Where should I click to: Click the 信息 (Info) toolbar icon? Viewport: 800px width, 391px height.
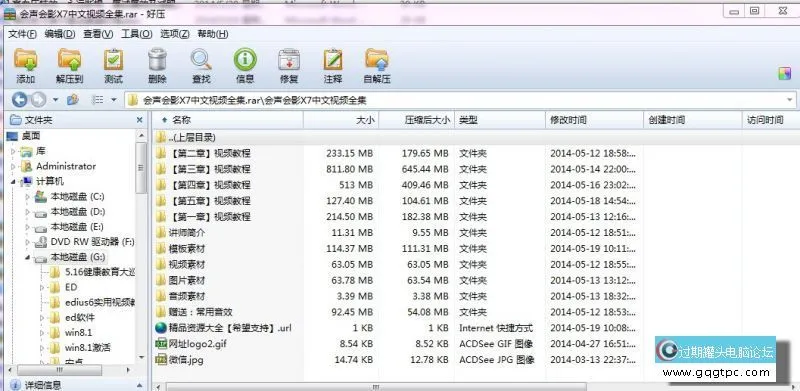click(245, 59)
